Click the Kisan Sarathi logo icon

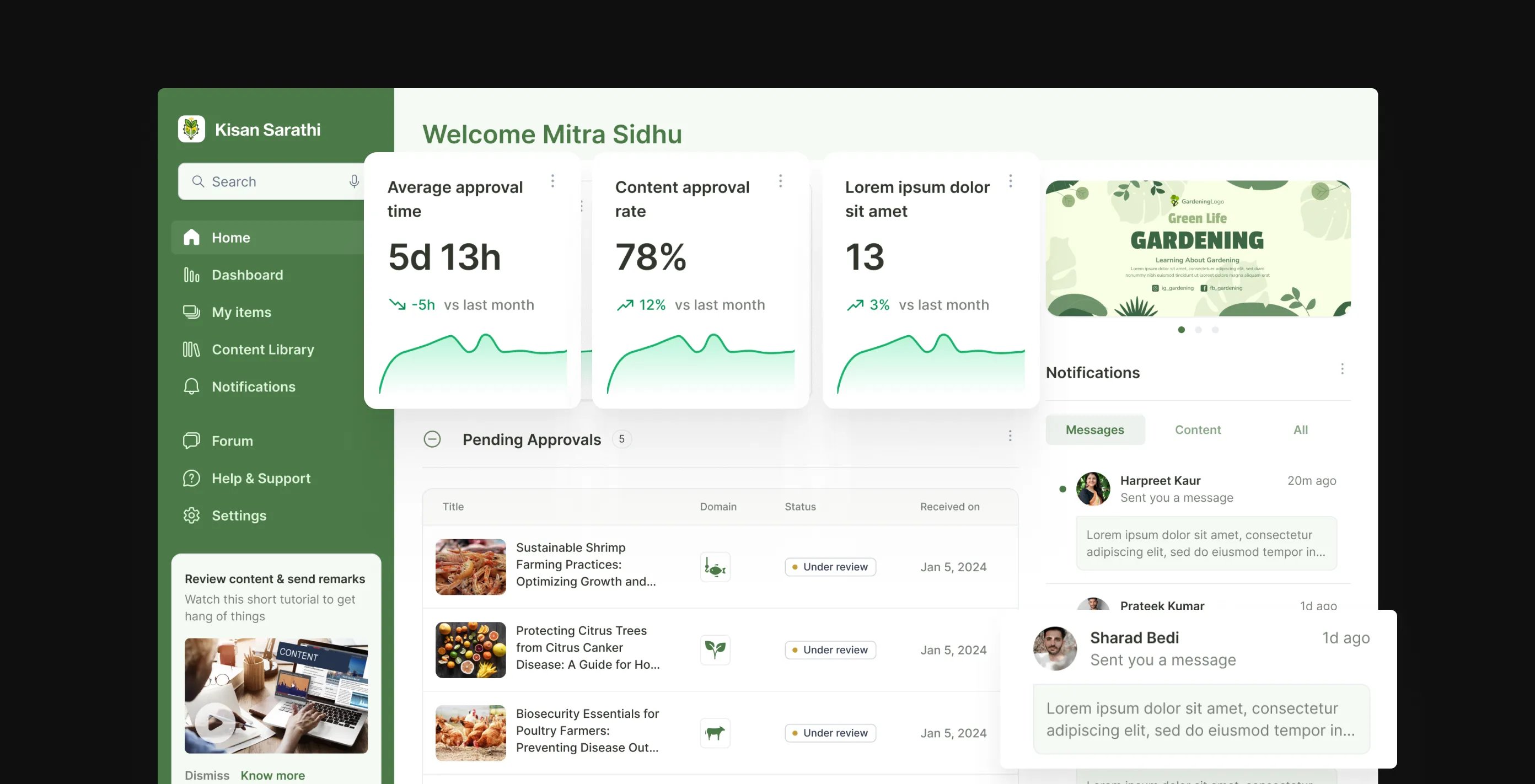(x=191, y=128)
